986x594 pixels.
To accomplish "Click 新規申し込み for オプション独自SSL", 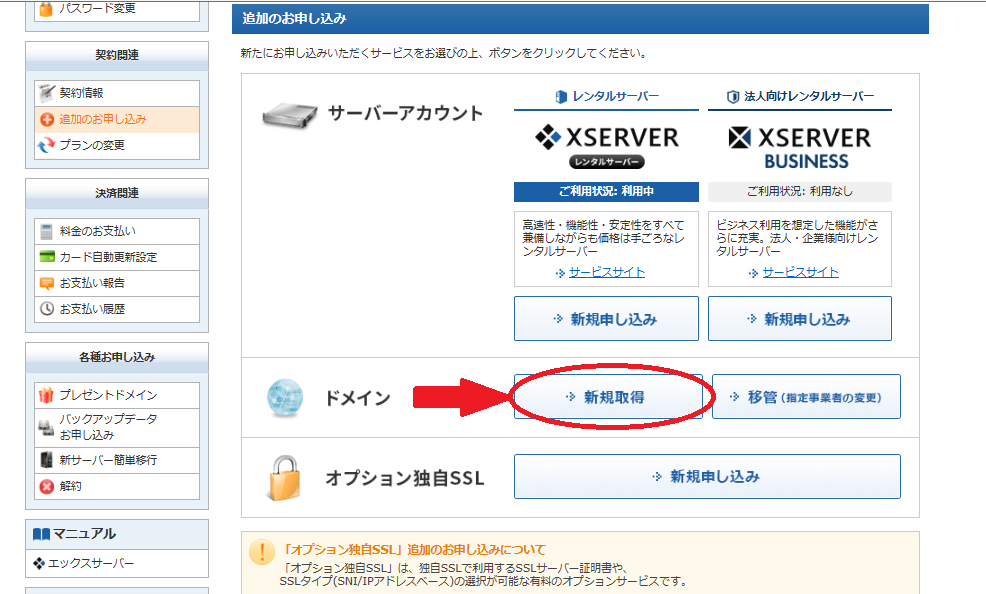I will tap(706, 477).
